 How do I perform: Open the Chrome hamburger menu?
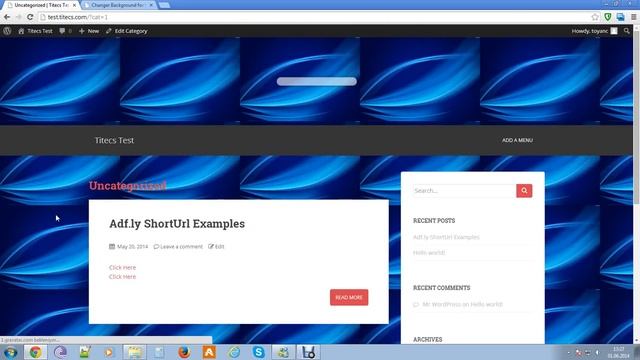(x=633, y=17)
